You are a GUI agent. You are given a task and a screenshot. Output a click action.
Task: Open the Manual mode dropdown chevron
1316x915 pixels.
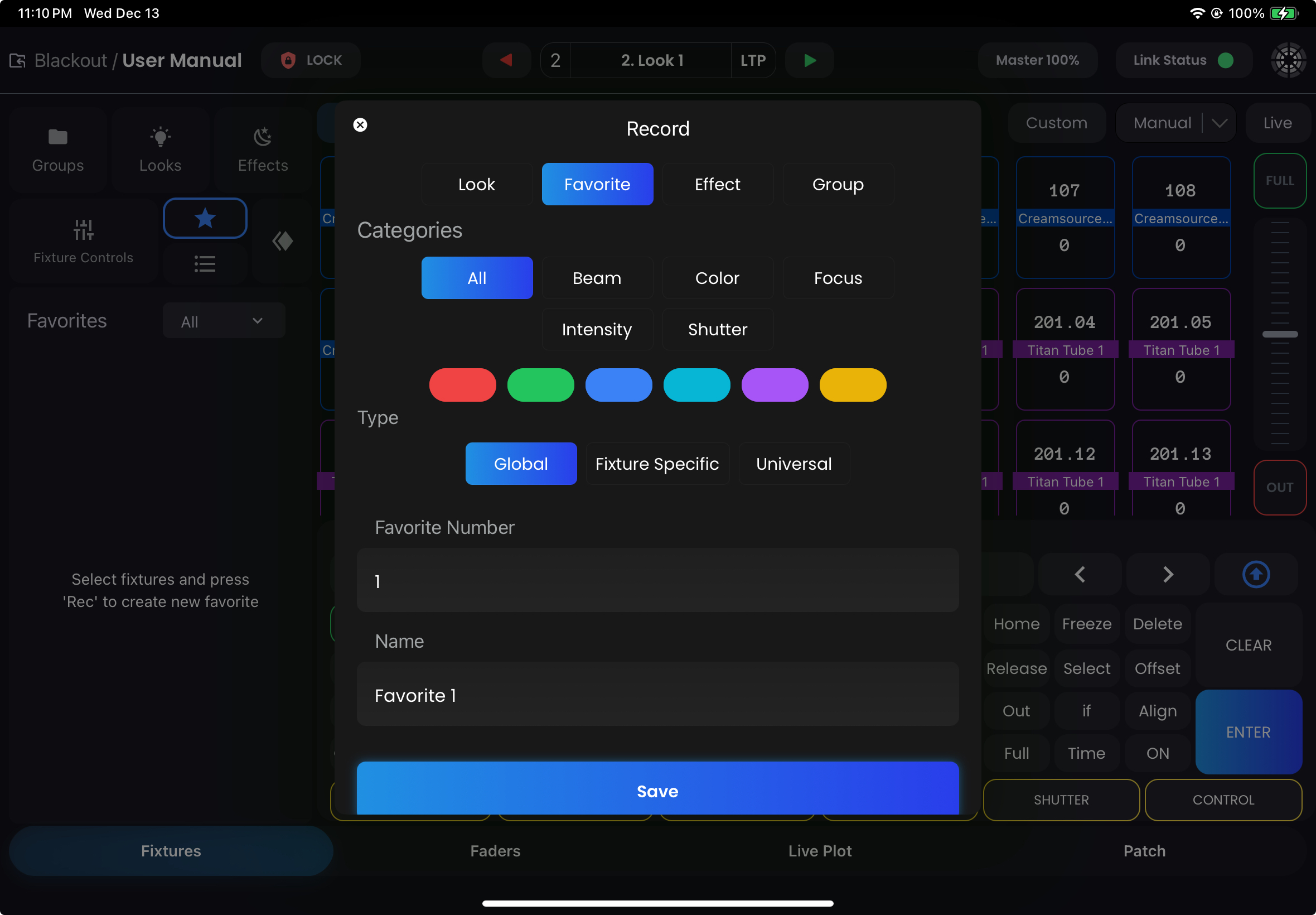pos(1220,123)
